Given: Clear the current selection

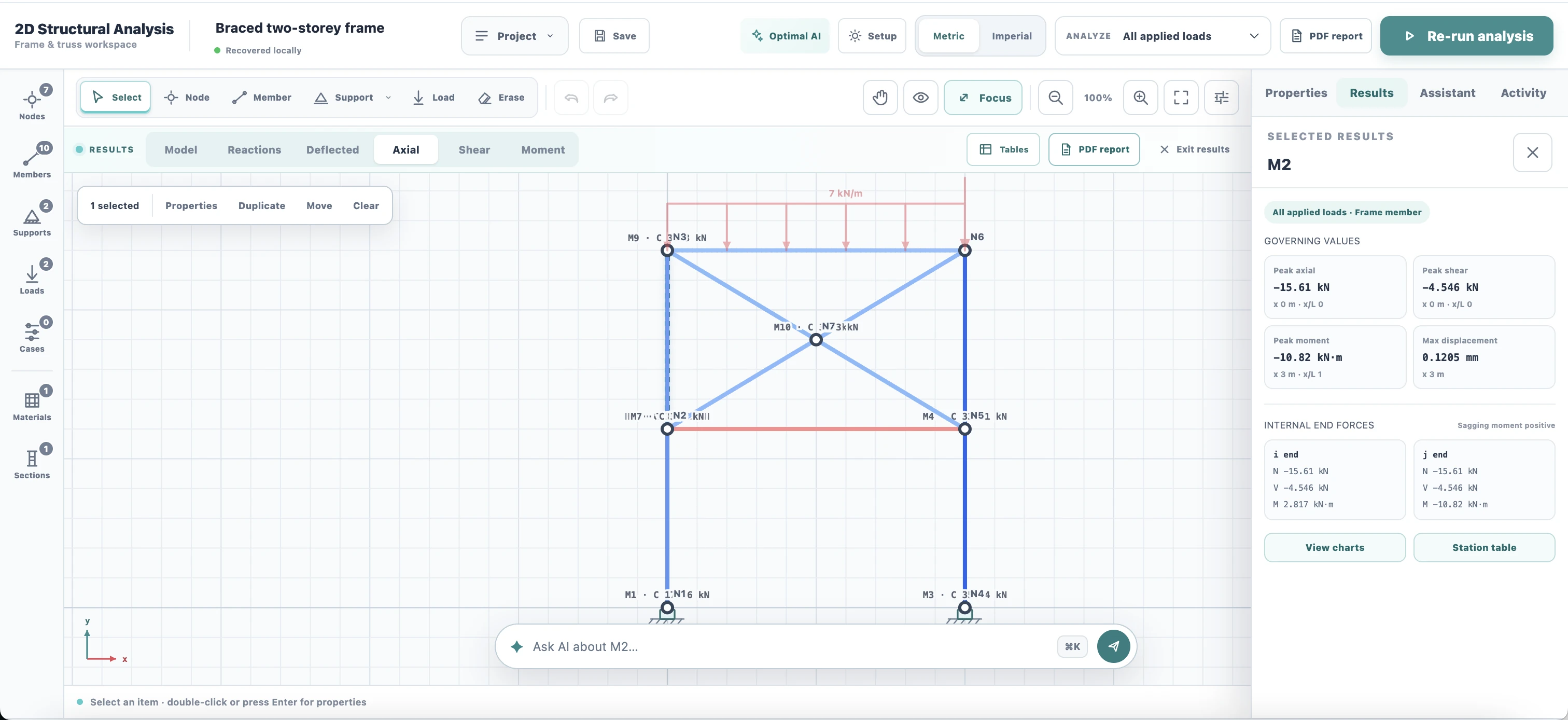Looking at the screenshot, I should pyautogui.click(x=366, y=206).
